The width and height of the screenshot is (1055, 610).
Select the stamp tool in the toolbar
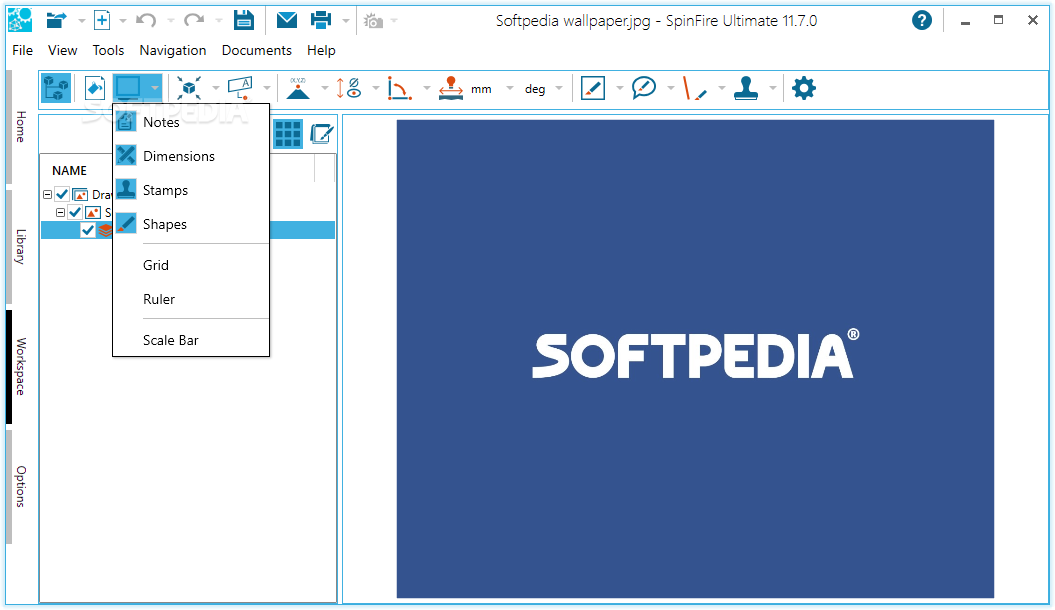745,88
